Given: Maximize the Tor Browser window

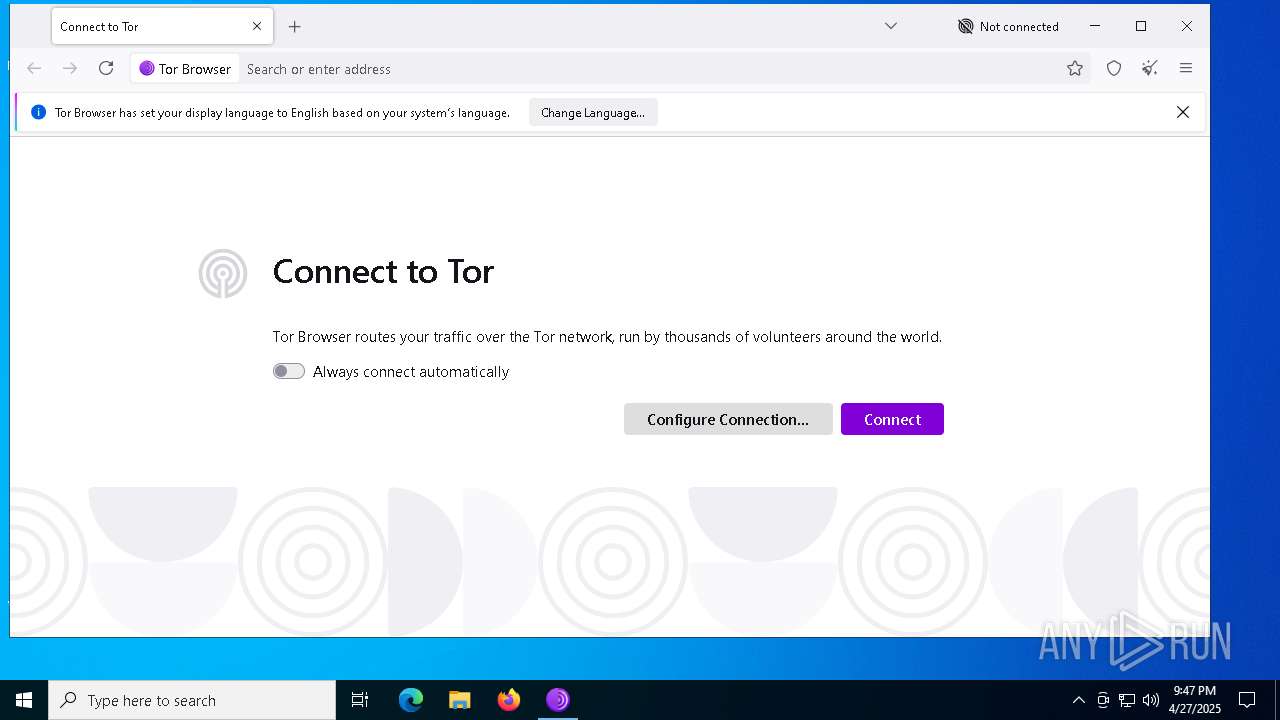Looking at the screenshot, I should [x=1141, y=26].
